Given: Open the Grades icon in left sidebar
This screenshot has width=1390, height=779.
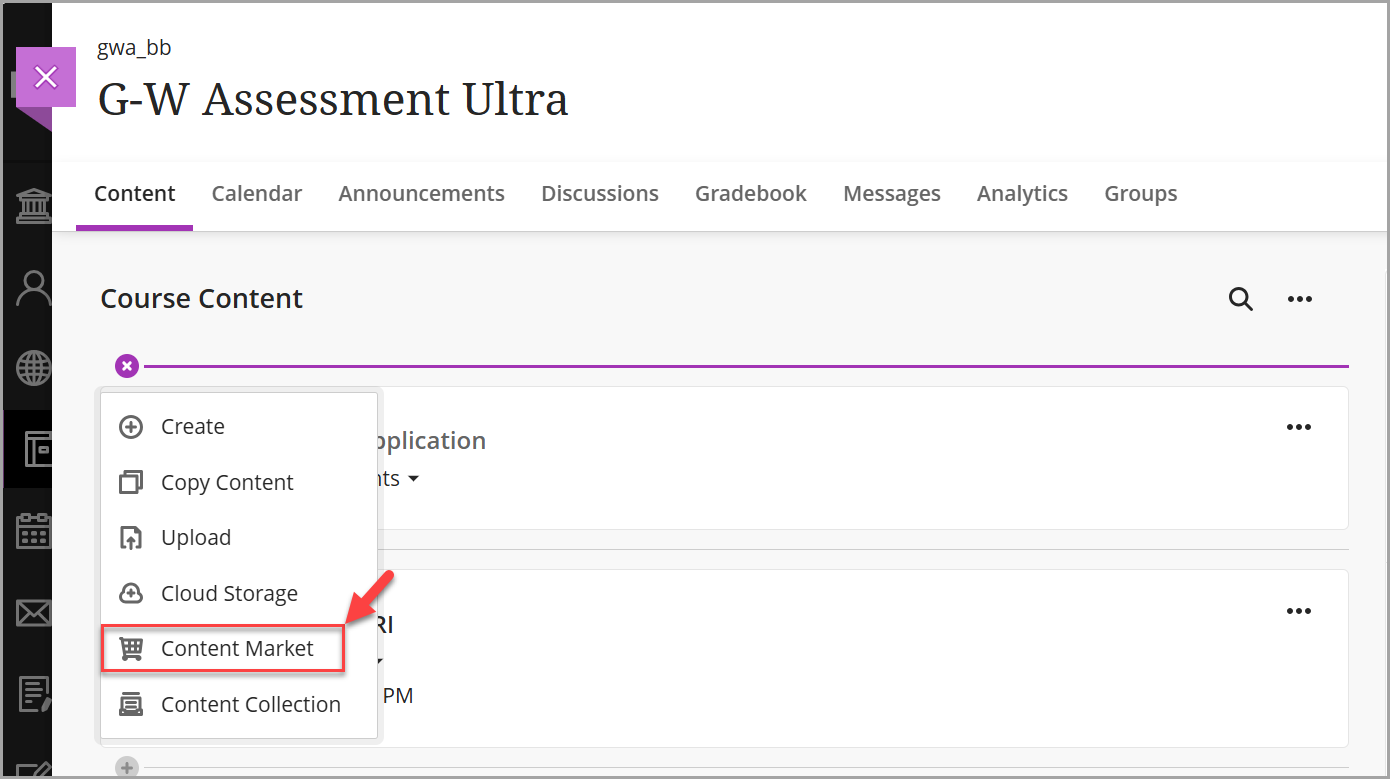Looking at the screenshot, I should [x=33, y=693].
